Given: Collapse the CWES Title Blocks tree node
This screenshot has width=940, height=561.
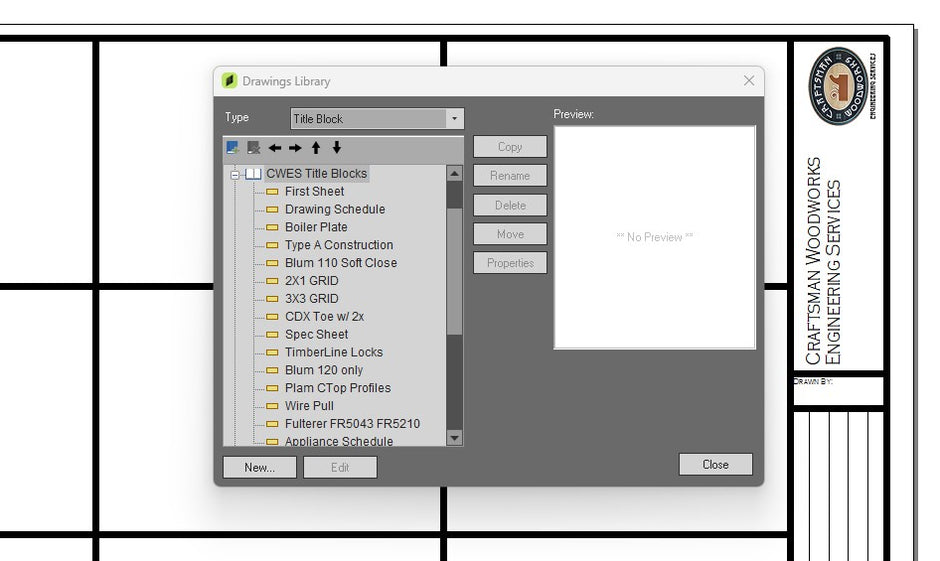Looking at the screenshot, I should click(x=235, y=174).
